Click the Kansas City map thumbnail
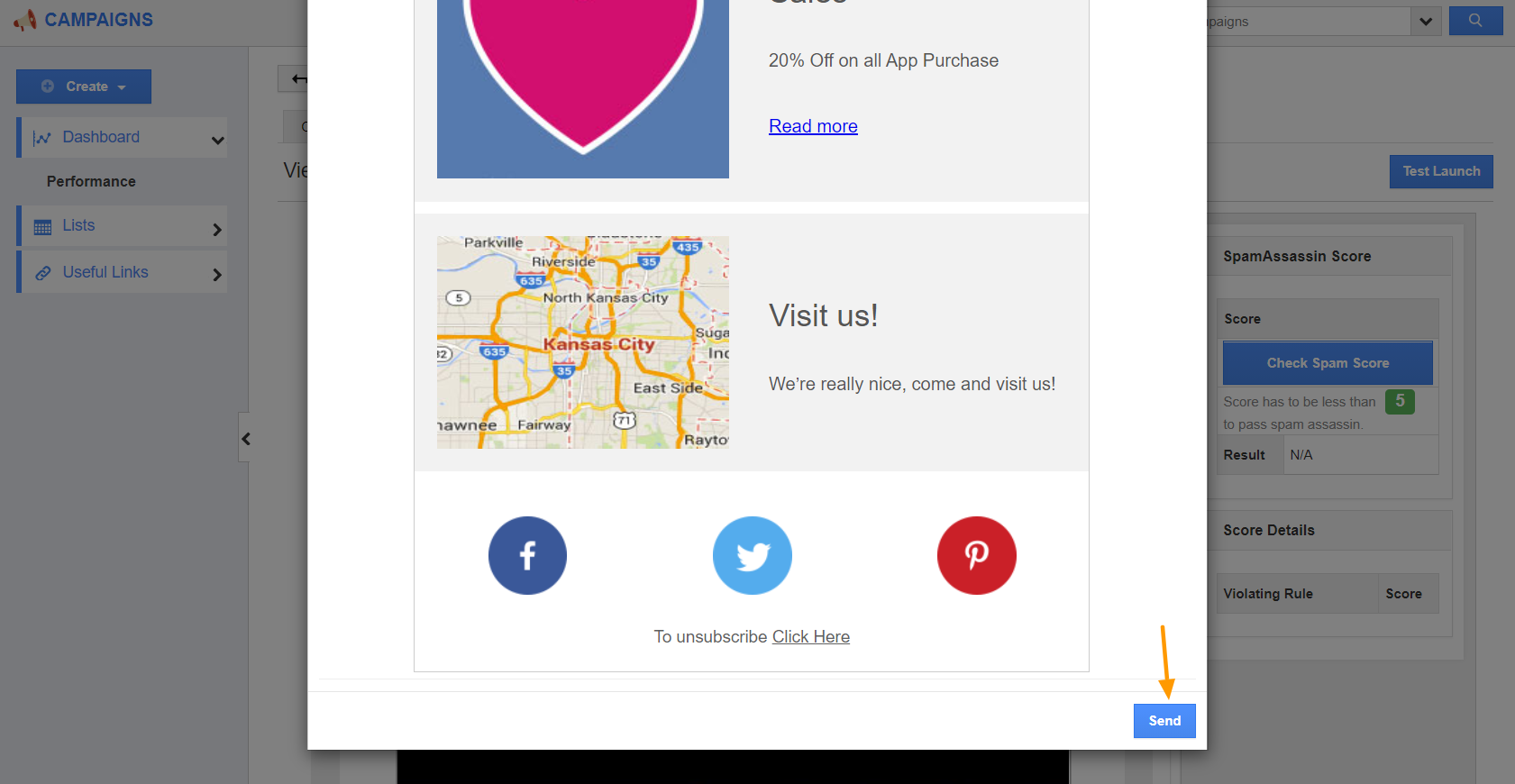This screenshot has height=784, width=1515. click(x=583, y=342)
